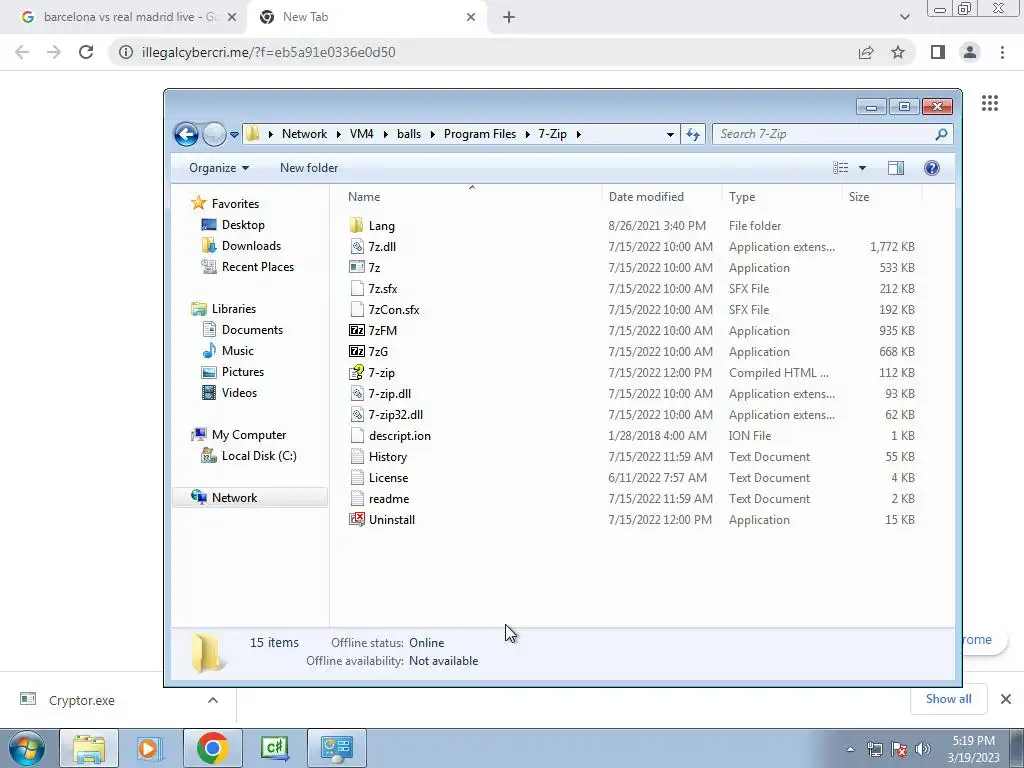Click the Search 7-Zip field

(x=832, y=134)
